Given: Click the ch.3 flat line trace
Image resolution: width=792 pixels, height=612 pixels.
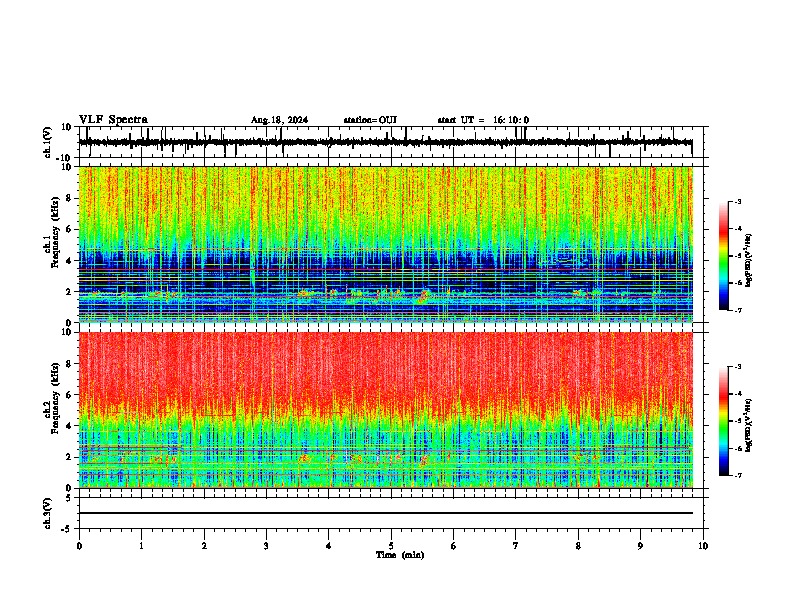Looking at the screenshot, I should pos(385,513).
